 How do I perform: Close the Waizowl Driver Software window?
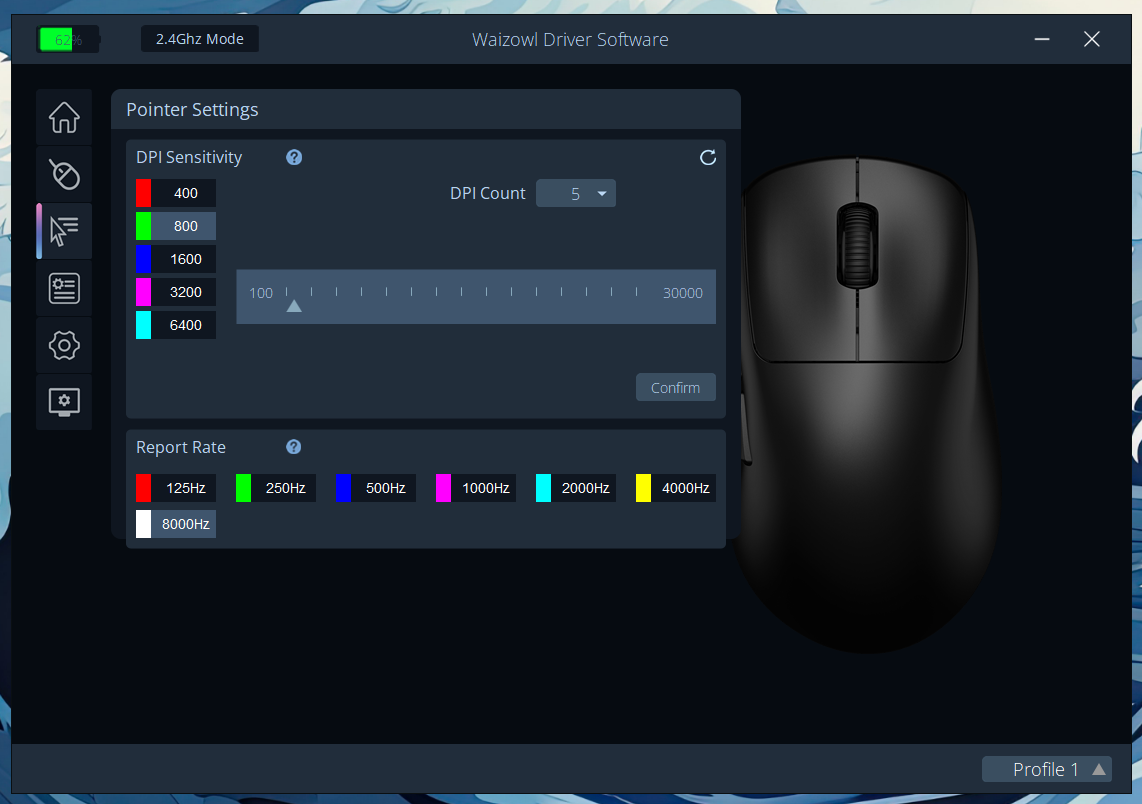coord(1091,39)
